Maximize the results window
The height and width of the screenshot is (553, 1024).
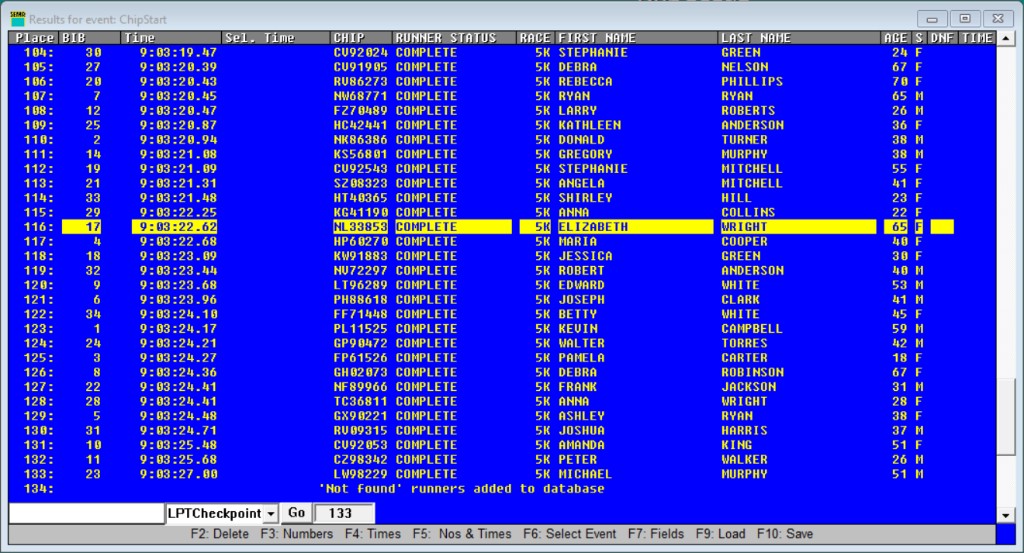pyautogui.click(x=965, y=19)
